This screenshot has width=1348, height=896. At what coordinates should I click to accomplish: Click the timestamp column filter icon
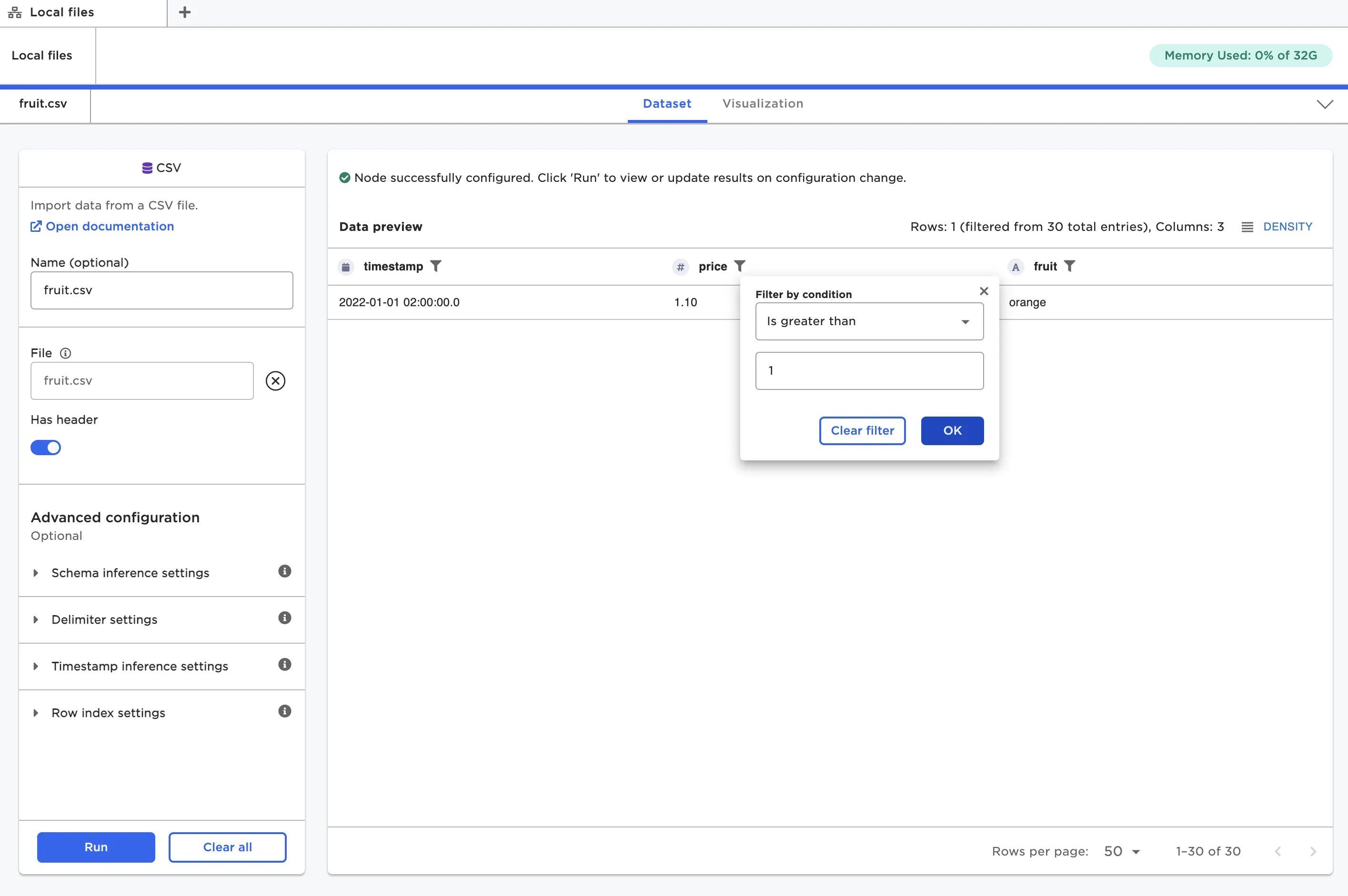tap(436, 266)
